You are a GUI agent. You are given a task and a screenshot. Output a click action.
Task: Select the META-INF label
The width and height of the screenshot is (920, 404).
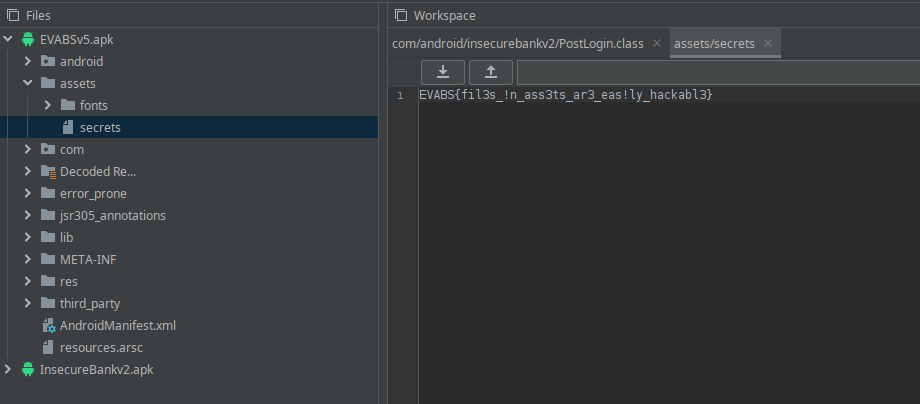(88, 259)
